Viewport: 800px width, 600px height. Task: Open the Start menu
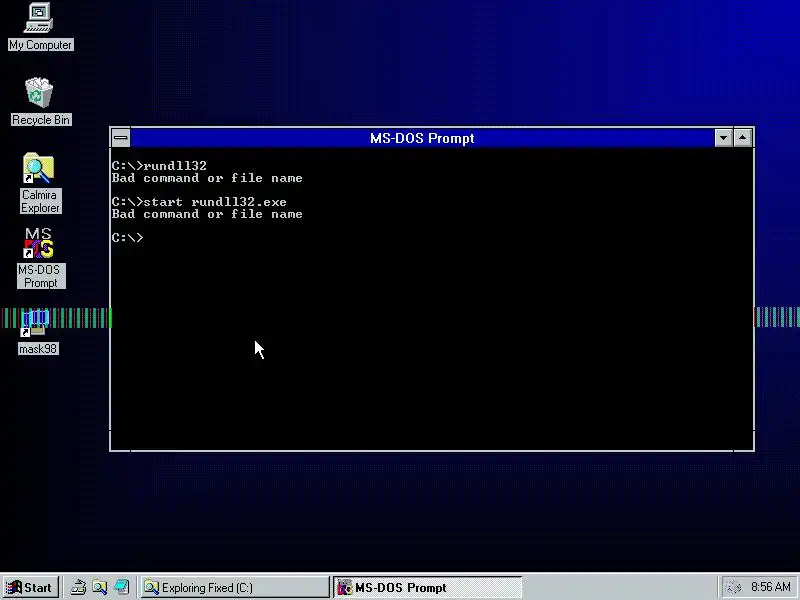coord(31,587)
